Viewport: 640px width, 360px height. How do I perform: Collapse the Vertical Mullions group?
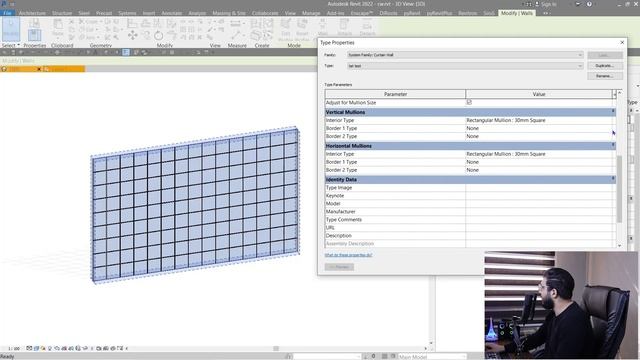click(x=613, y=111)
